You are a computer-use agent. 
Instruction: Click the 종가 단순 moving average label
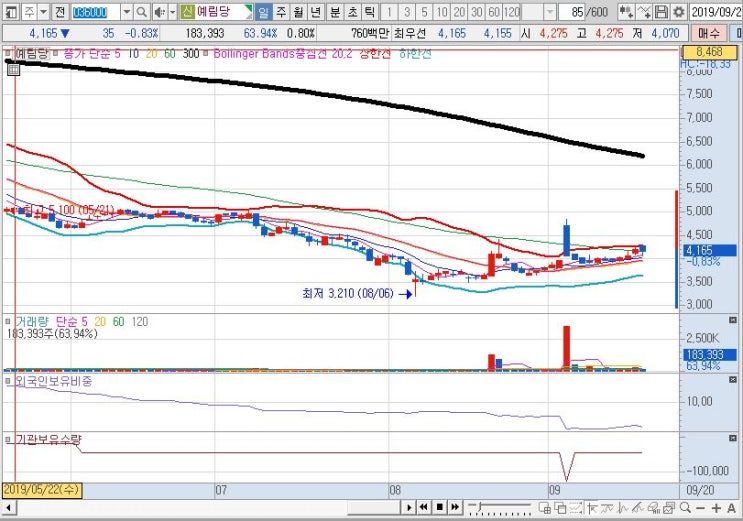(x=85, y=54)
